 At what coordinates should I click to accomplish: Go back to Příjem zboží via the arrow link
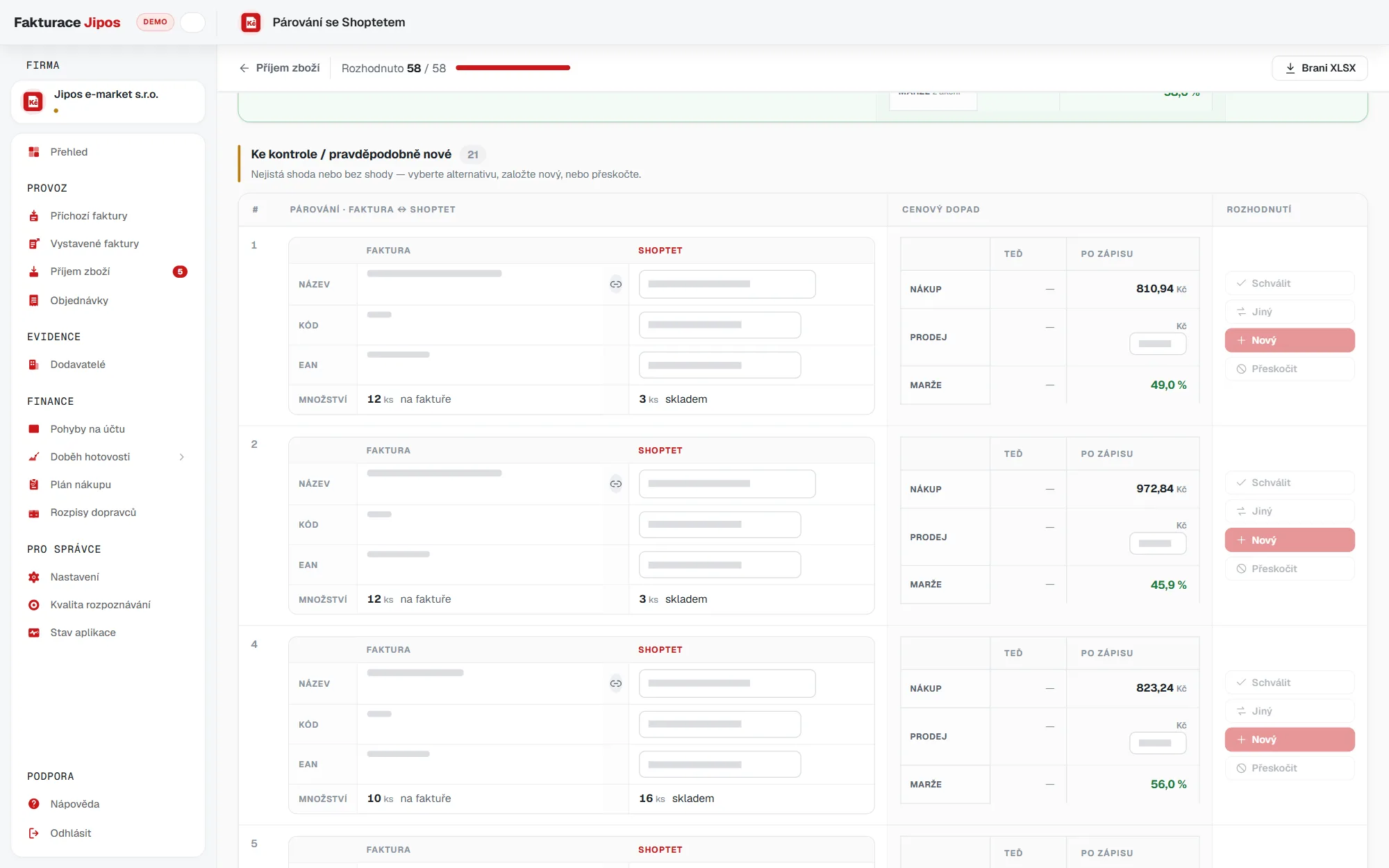pyautogui.click(x=279, y=68)
